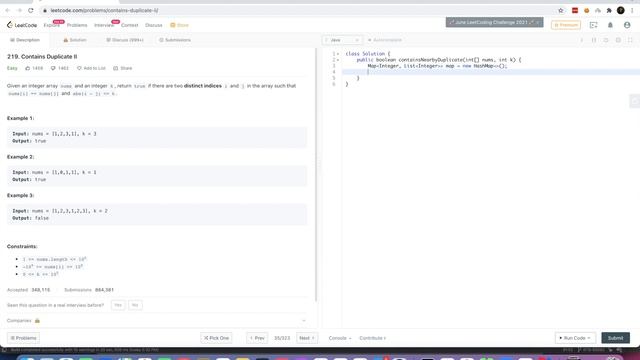Go to the Contest page

129,25
